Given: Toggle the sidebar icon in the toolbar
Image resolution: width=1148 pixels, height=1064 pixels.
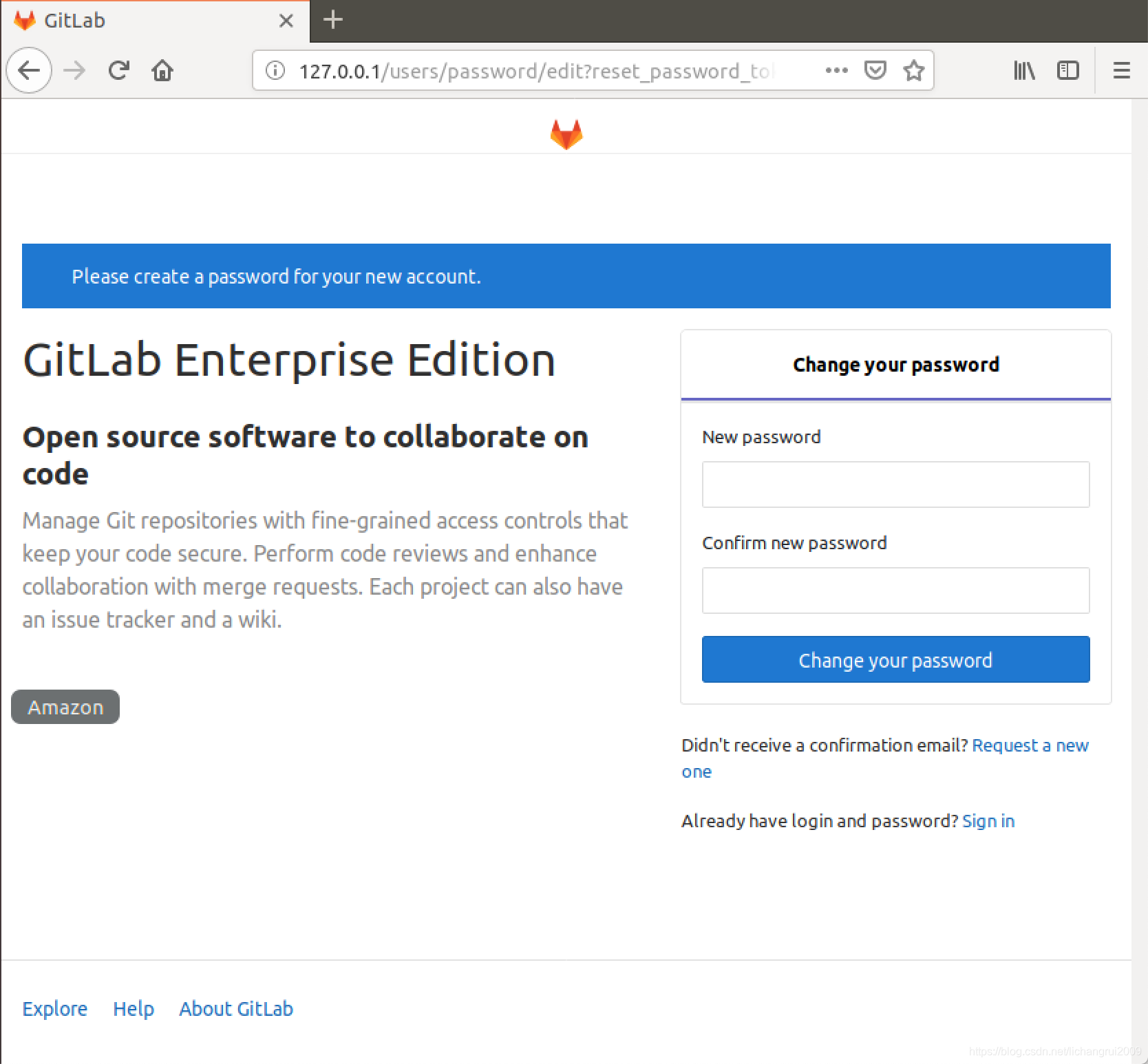Looking at the screenshot, I should point(1067,70).
